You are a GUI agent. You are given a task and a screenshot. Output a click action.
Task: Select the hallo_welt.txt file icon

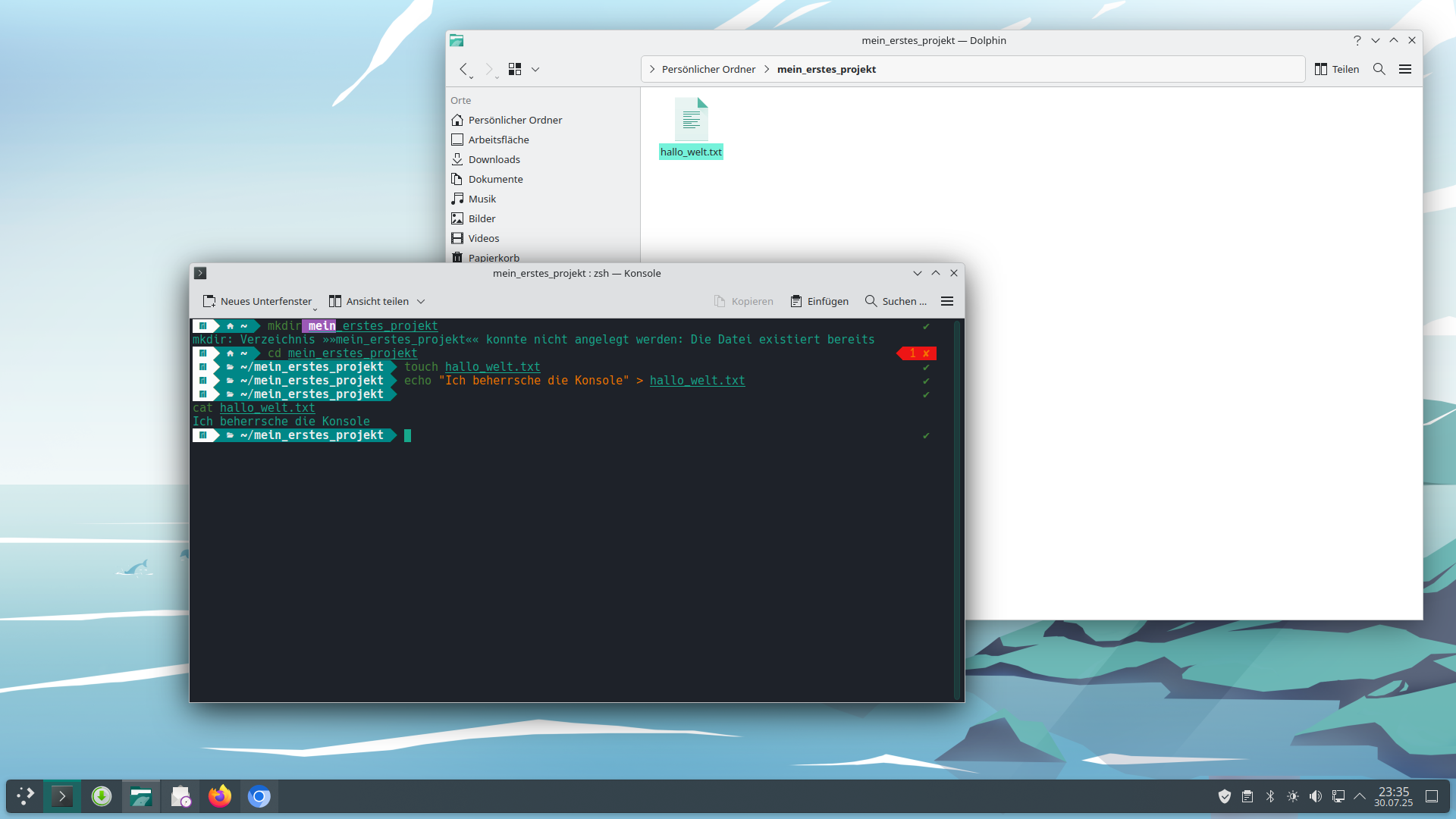pos(692,119)
